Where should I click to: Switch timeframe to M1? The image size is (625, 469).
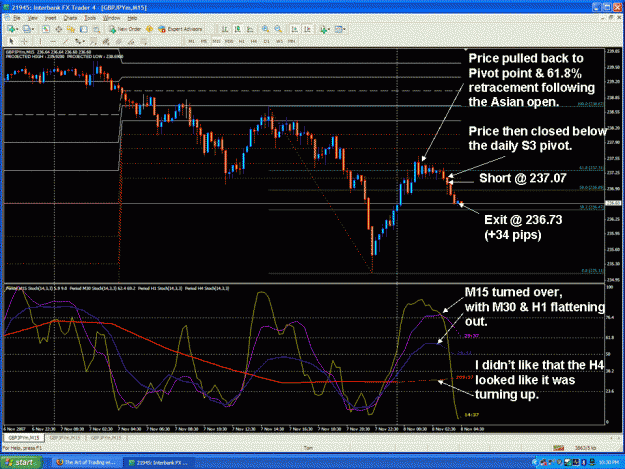click(191, 41)
